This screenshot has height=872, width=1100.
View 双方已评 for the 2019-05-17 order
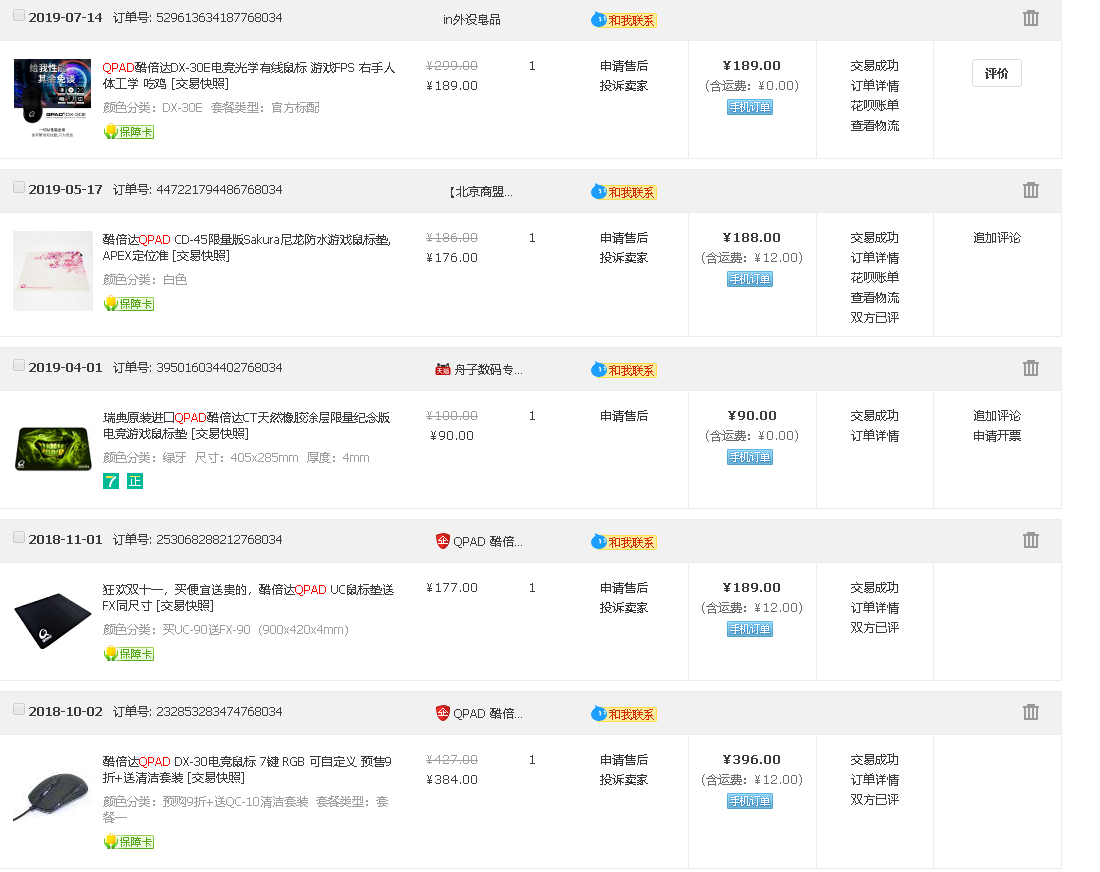coord(875,318)
